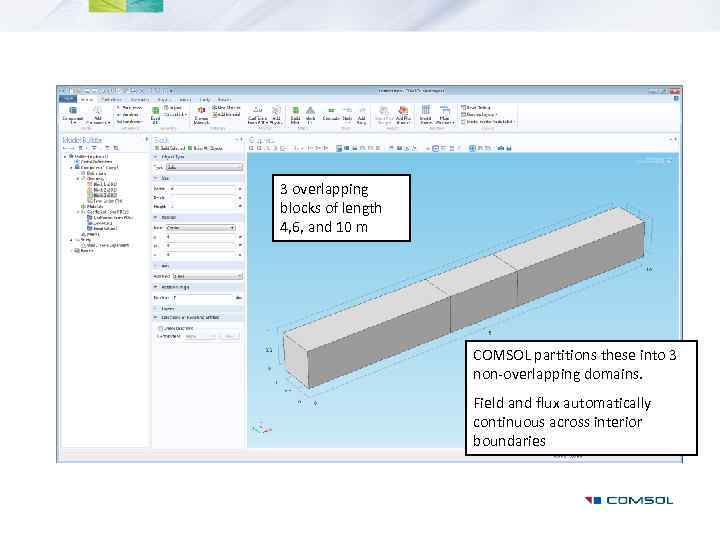The width and height of the screenshot is (720, 540).
Task: Click the Build Selected icon in Settings panel
Action: (x=158, y=148)
